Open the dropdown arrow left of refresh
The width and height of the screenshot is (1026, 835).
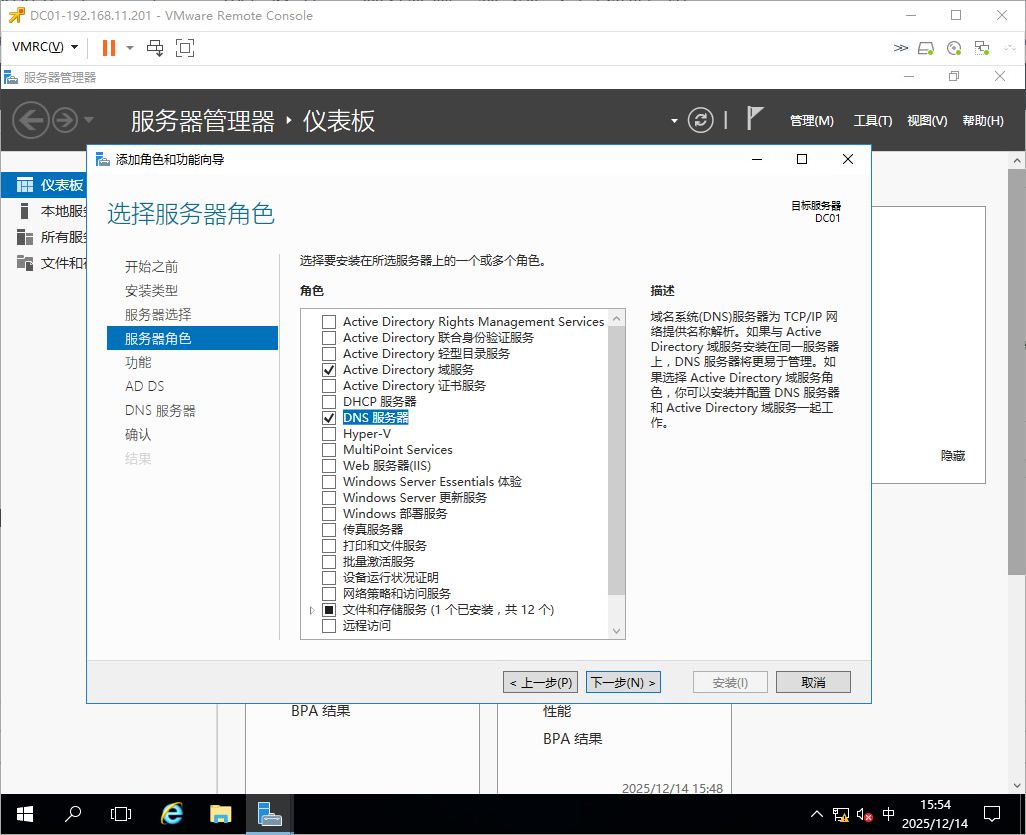pos(674,121)
